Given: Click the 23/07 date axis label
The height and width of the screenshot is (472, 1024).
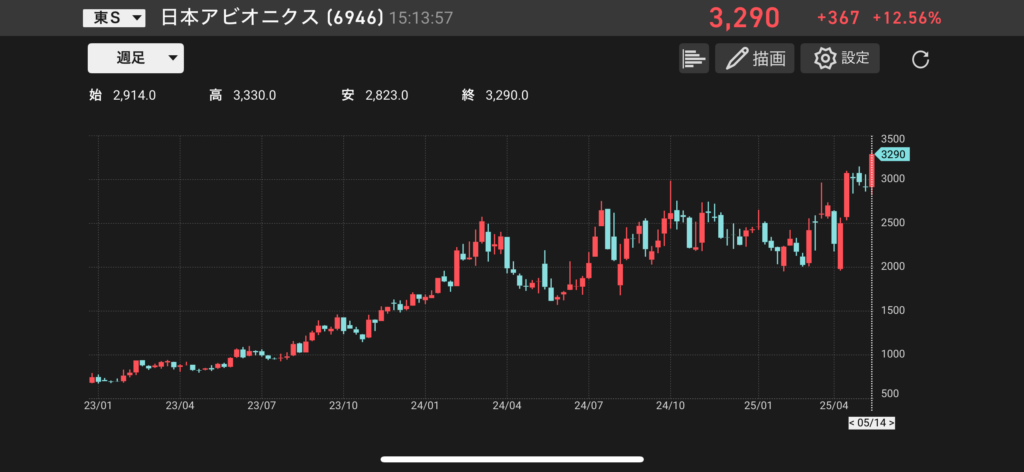Looking at the screenshot, I should 261,405.
